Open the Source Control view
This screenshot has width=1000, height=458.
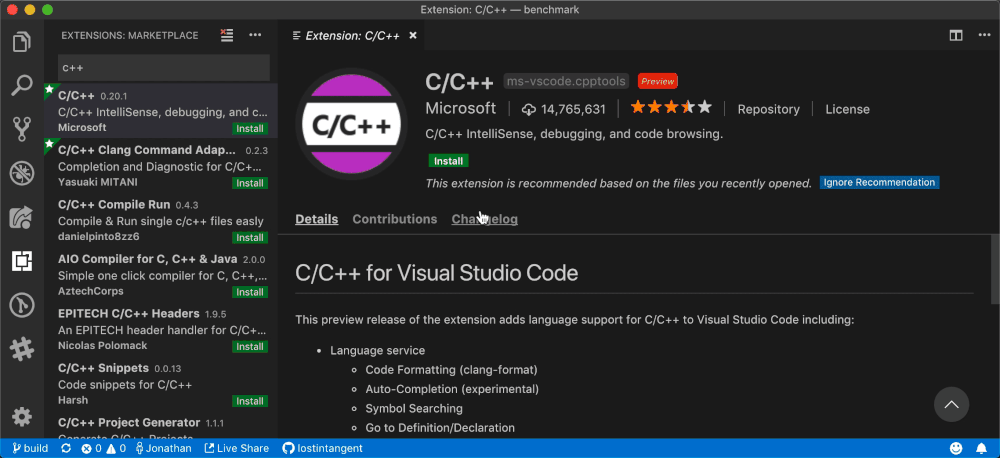21,128
